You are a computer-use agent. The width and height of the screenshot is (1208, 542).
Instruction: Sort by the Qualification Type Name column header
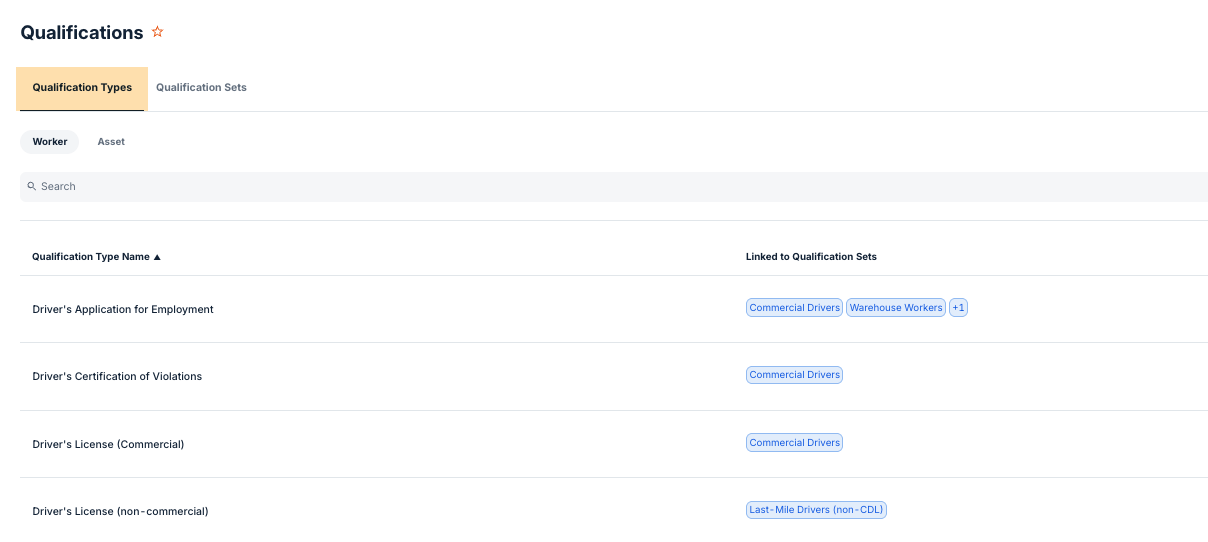90,257
